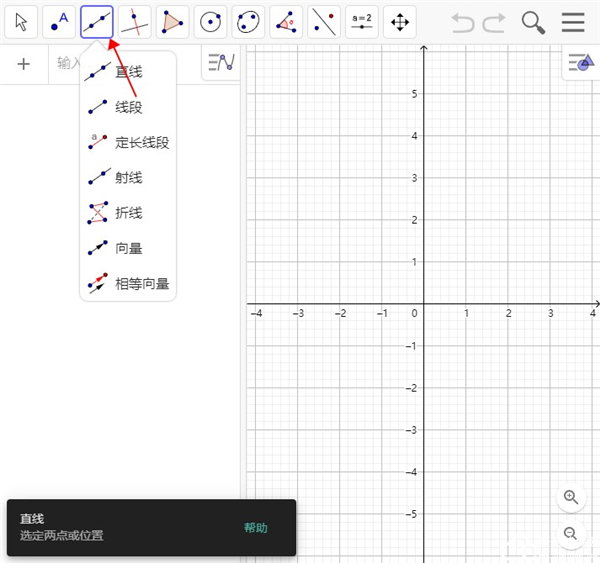Select the Ellipse tool
This screenshot has height=563, width=600.
(248, 21)
